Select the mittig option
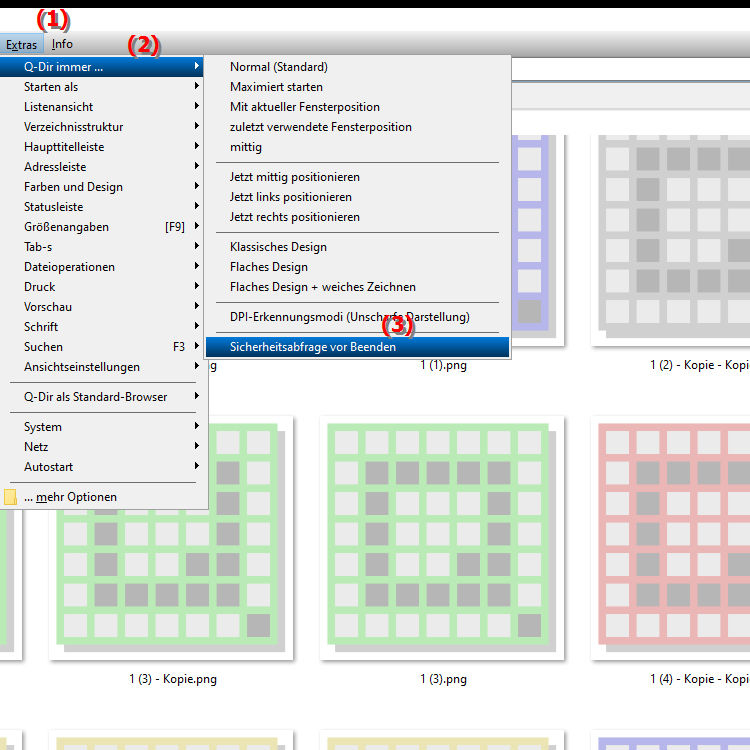This screenshot has width=750, height=750. [357, 147]
